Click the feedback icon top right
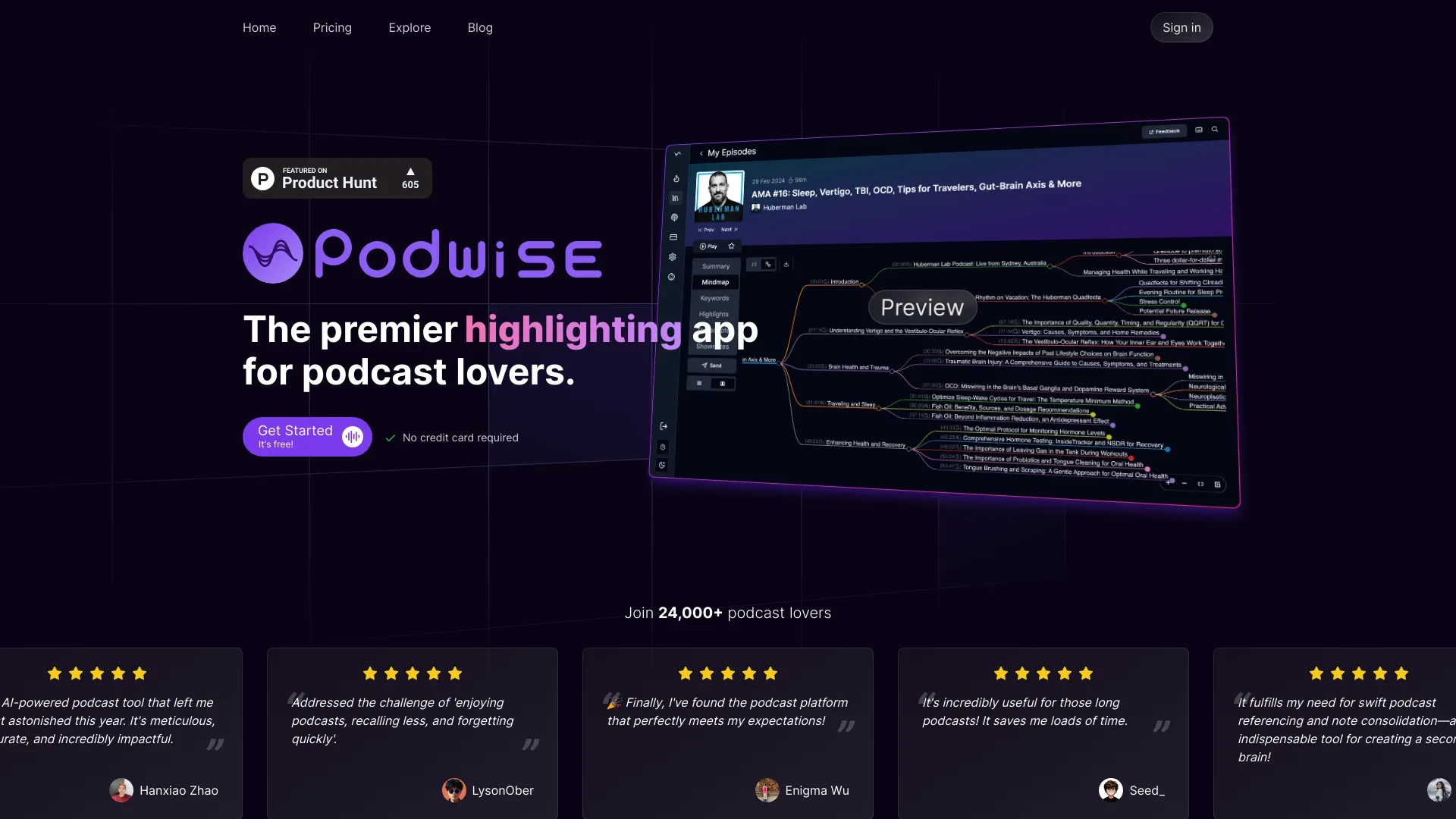The image size is (1456, 819). (x=1164, y=131)
